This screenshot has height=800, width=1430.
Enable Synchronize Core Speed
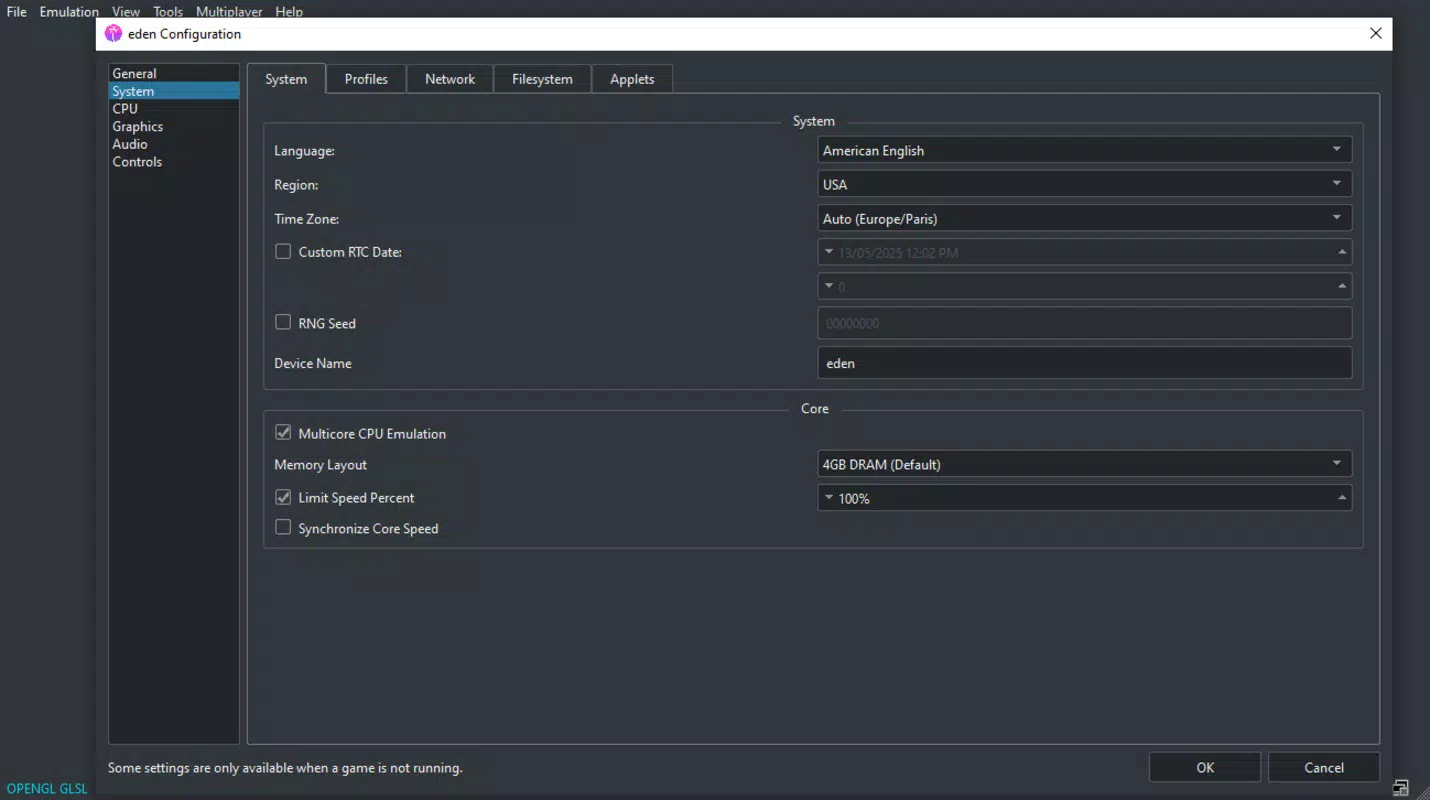[x=283, y=527]
